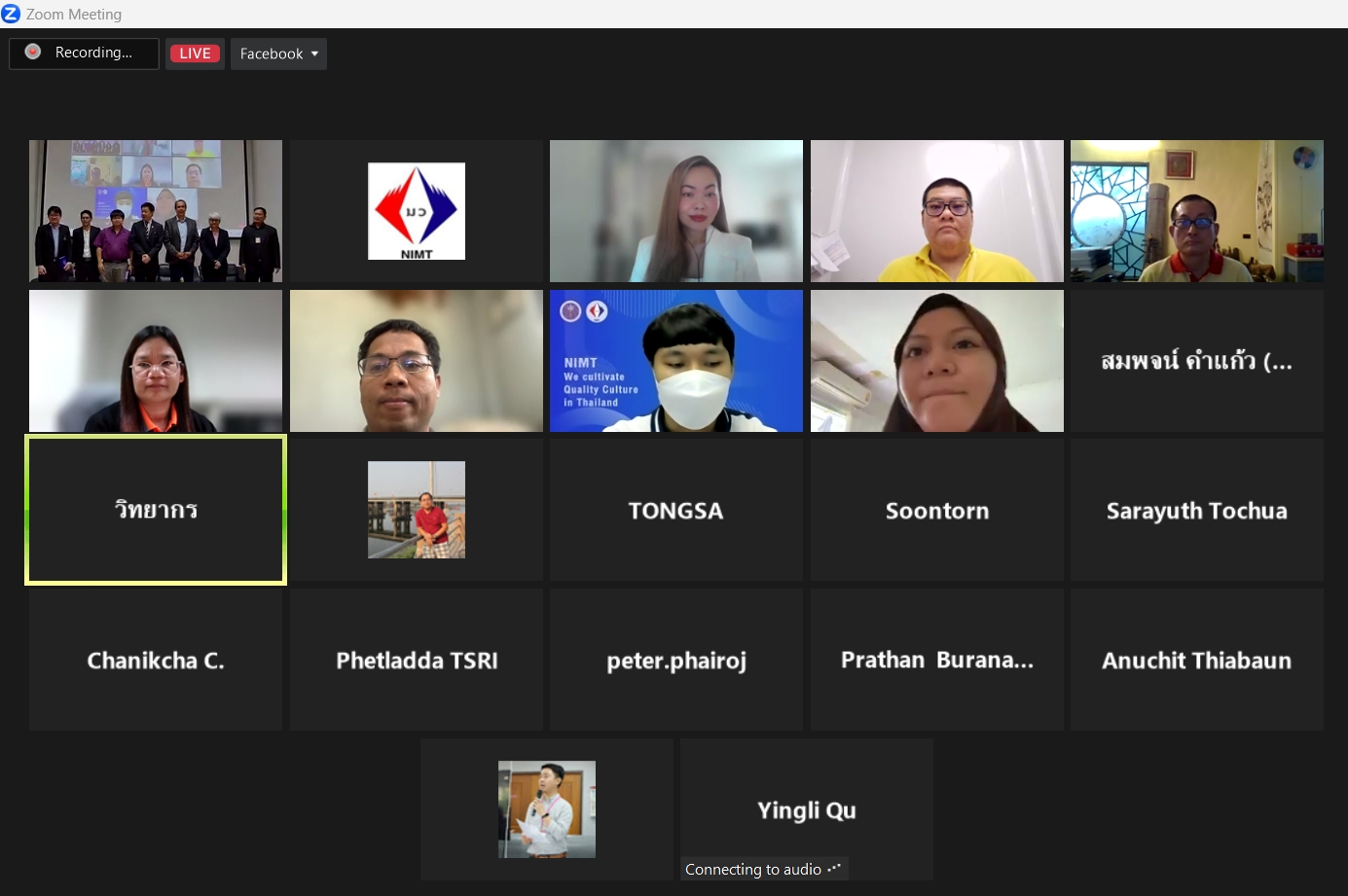Viewport: 1348px width, 896px height.
Task: Select the Anuchit Thiabaun participant tile
Action: point(1196,661)
